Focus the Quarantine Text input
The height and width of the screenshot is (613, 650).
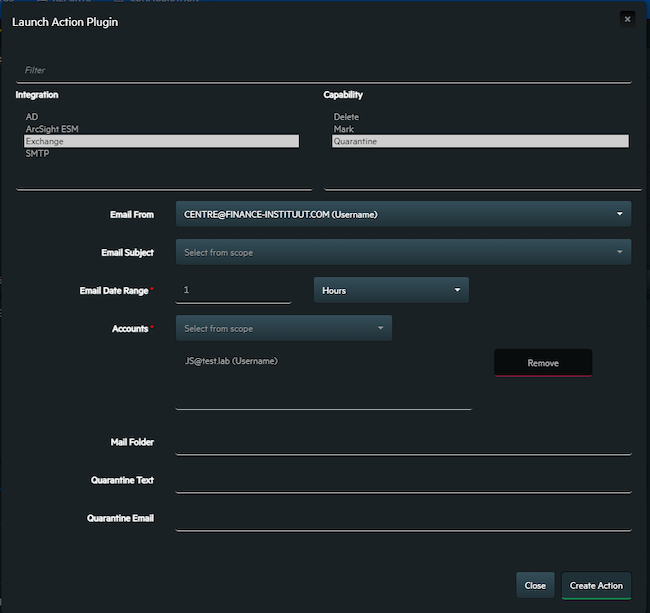403,481
